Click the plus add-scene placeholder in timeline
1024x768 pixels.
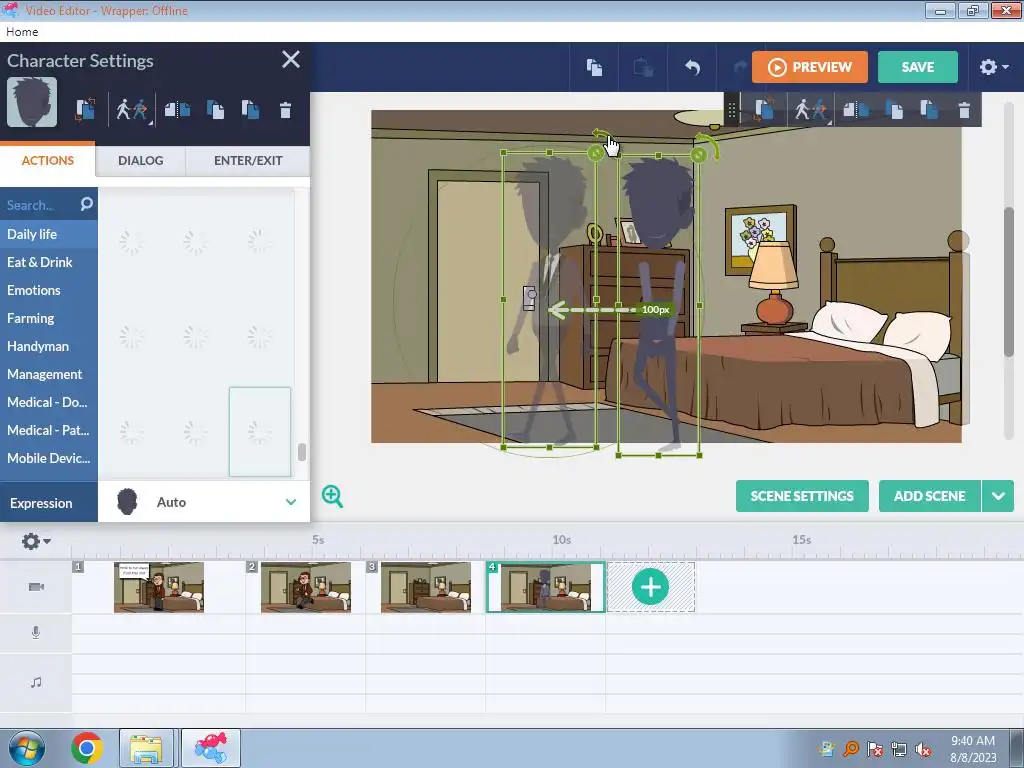(x=650, y=587)
